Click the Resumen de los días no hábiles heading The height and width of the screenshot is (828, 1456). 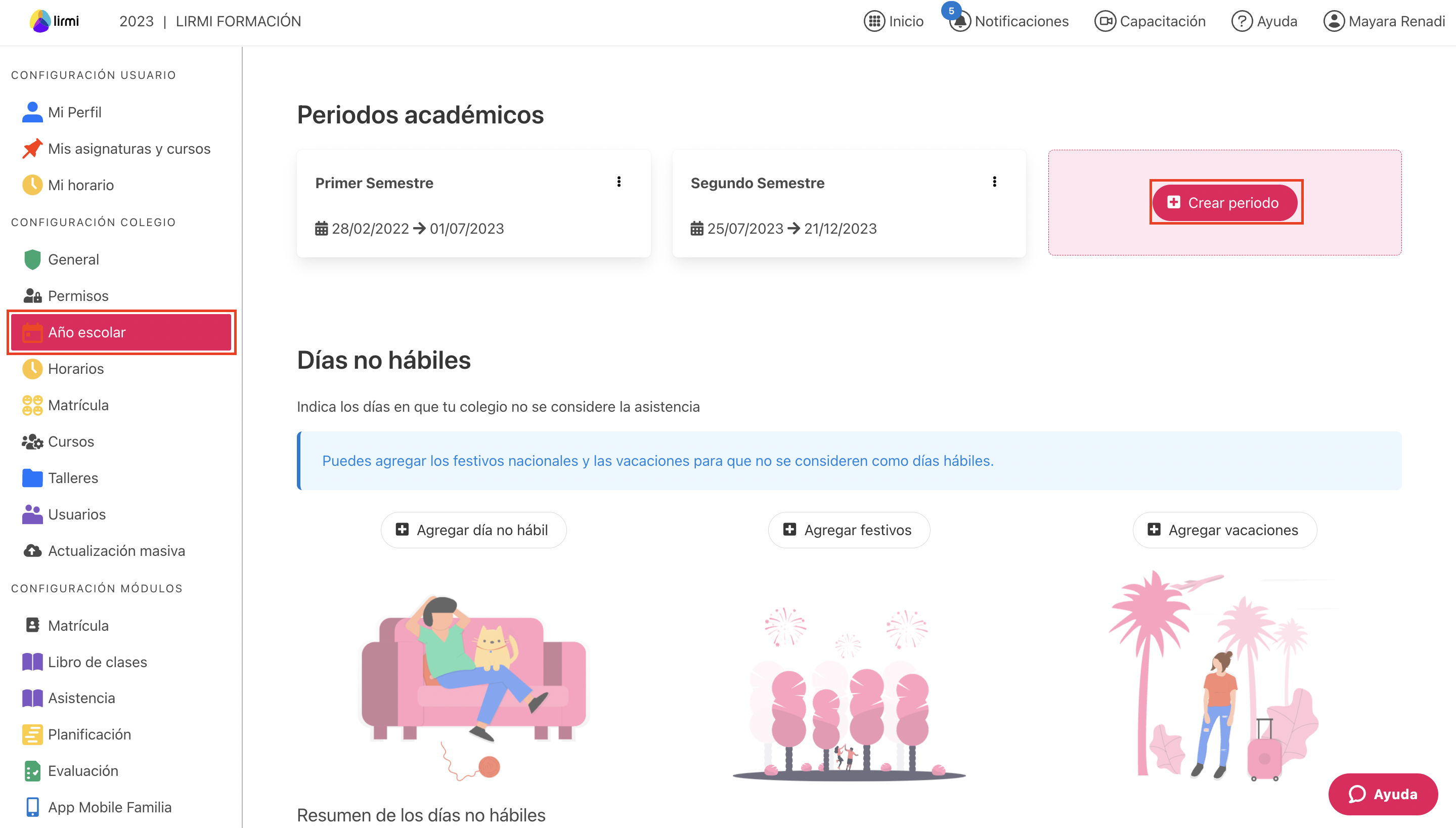(421, 815)
